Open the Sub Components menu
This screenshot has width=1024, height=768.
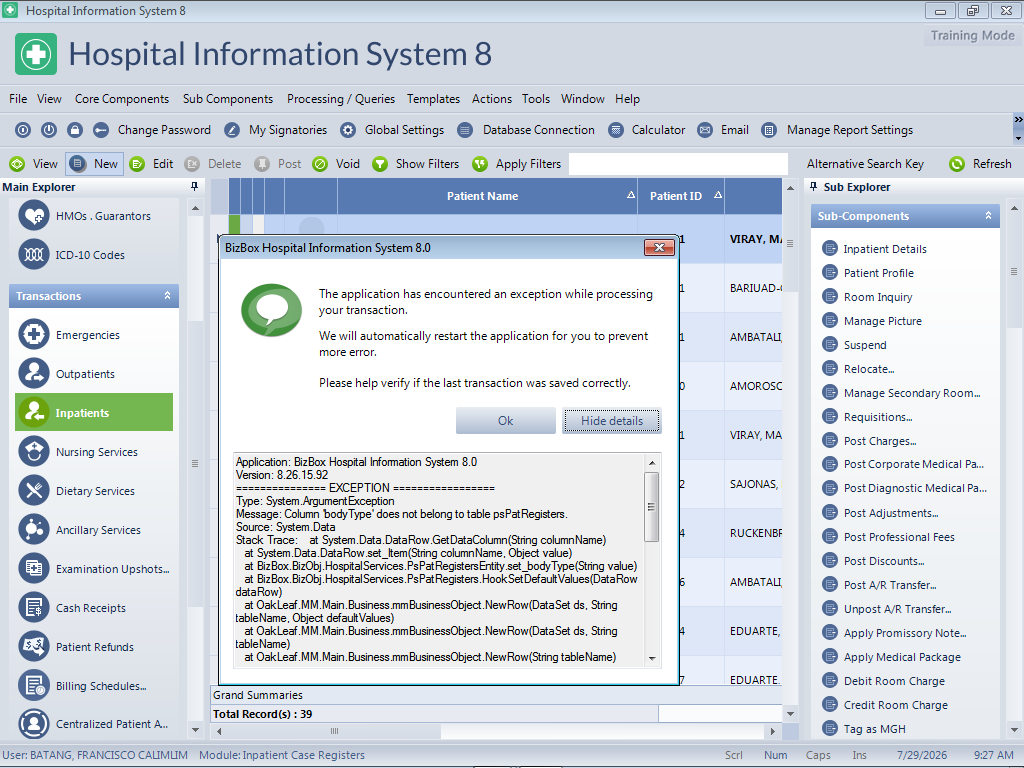click(228, 99)
